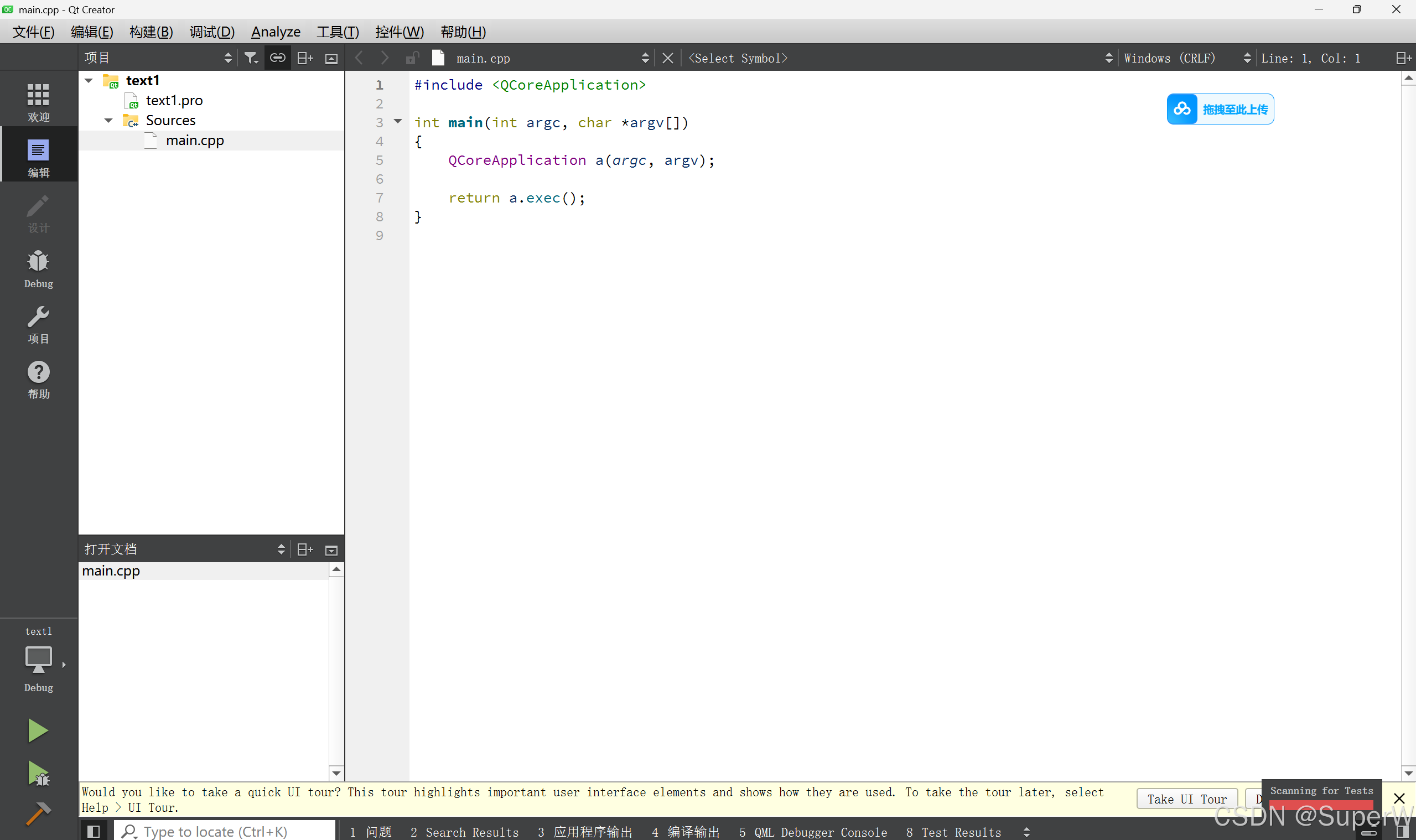
Task: Open the Analyze menu
Action: click(276, 32)
